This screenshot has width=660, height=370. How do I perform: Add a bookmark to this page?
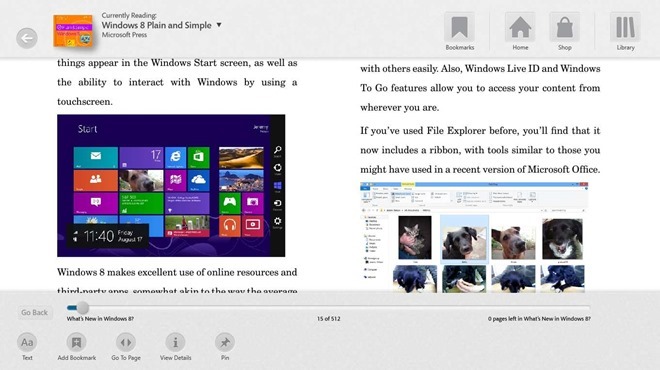point(77,346)
